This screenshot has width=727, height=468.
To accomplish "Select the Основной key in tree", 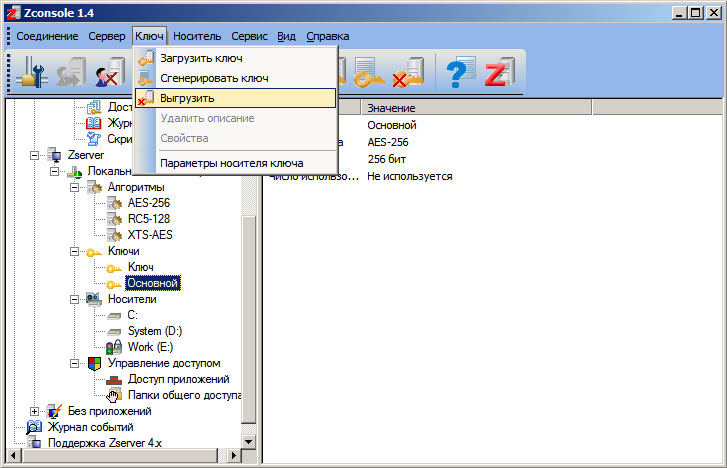I will 153,283.
